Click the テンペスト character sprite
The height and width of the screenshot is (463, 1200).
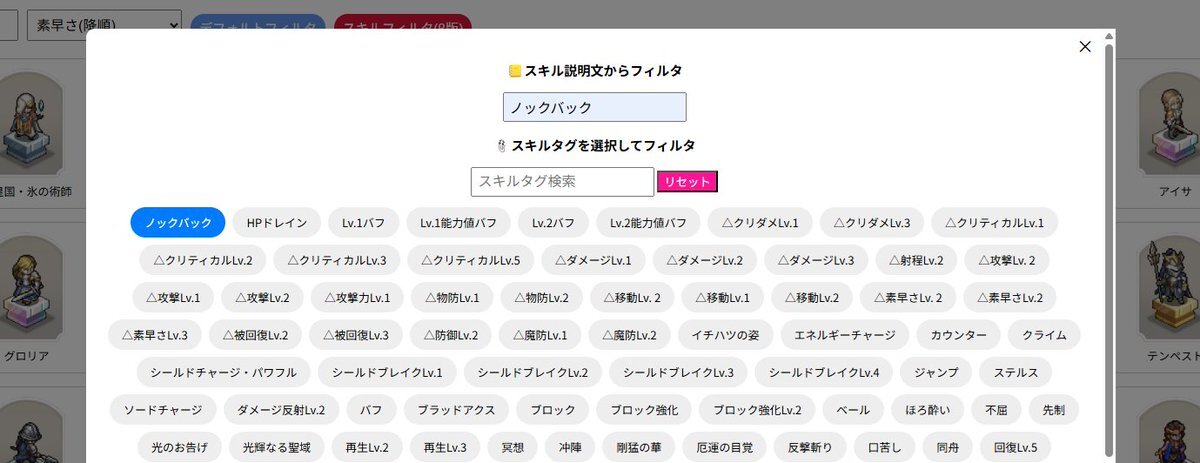pos(1170,288)
